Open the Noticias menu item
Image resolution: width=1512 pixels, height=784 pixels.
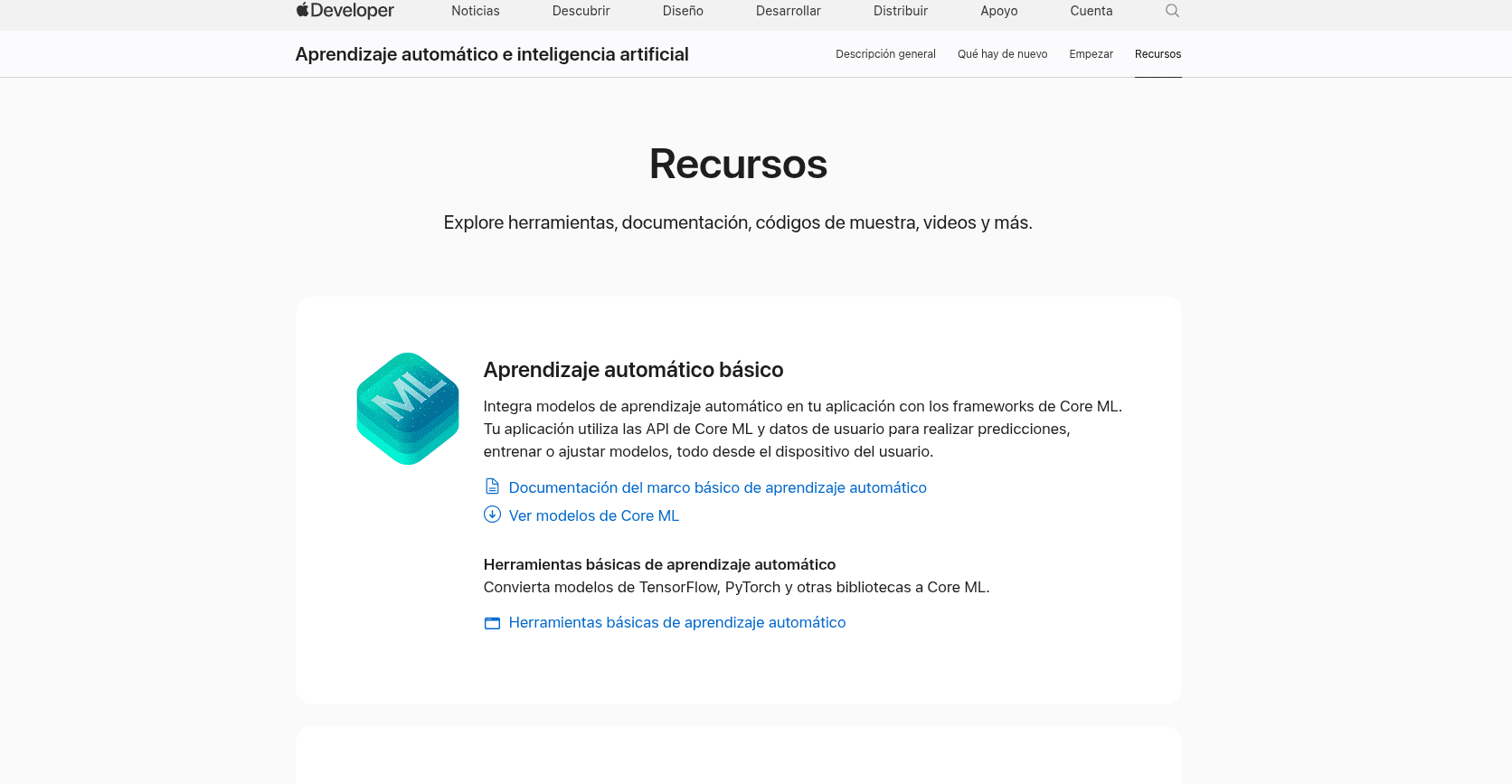tap(476, 11)
